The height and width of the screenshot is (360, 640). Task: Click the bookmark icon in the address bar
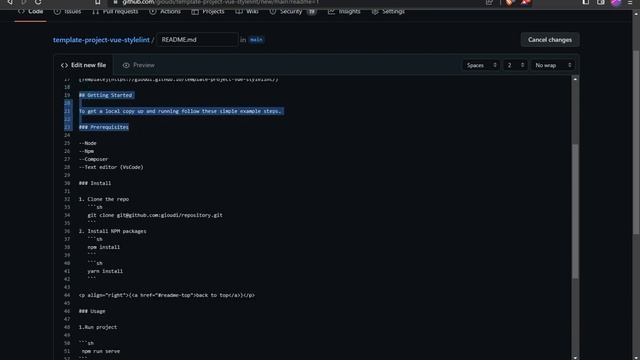tap(97, 2)
